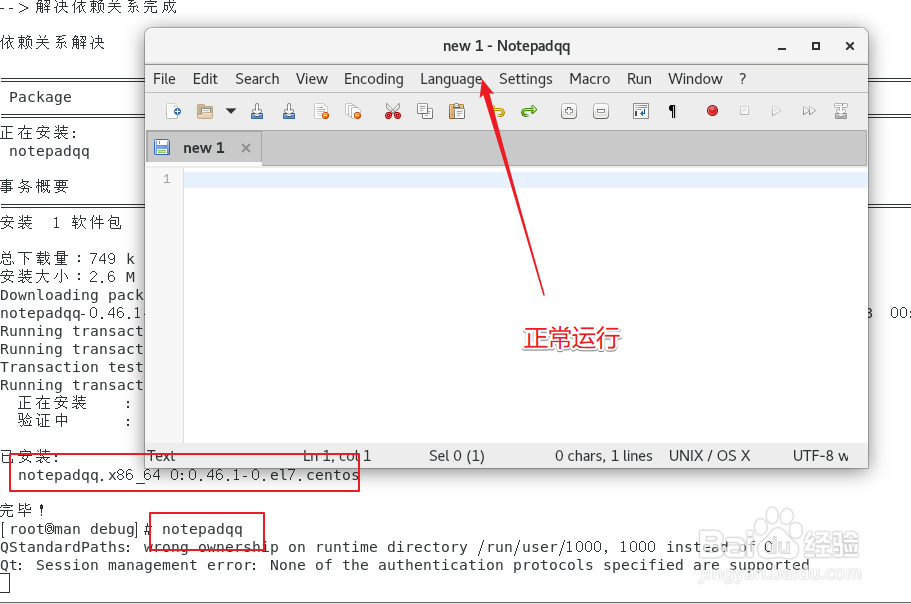Zoom out with the minus icon
The height and width of the screenshot is (604, 911).
click(x=601, y=111)
